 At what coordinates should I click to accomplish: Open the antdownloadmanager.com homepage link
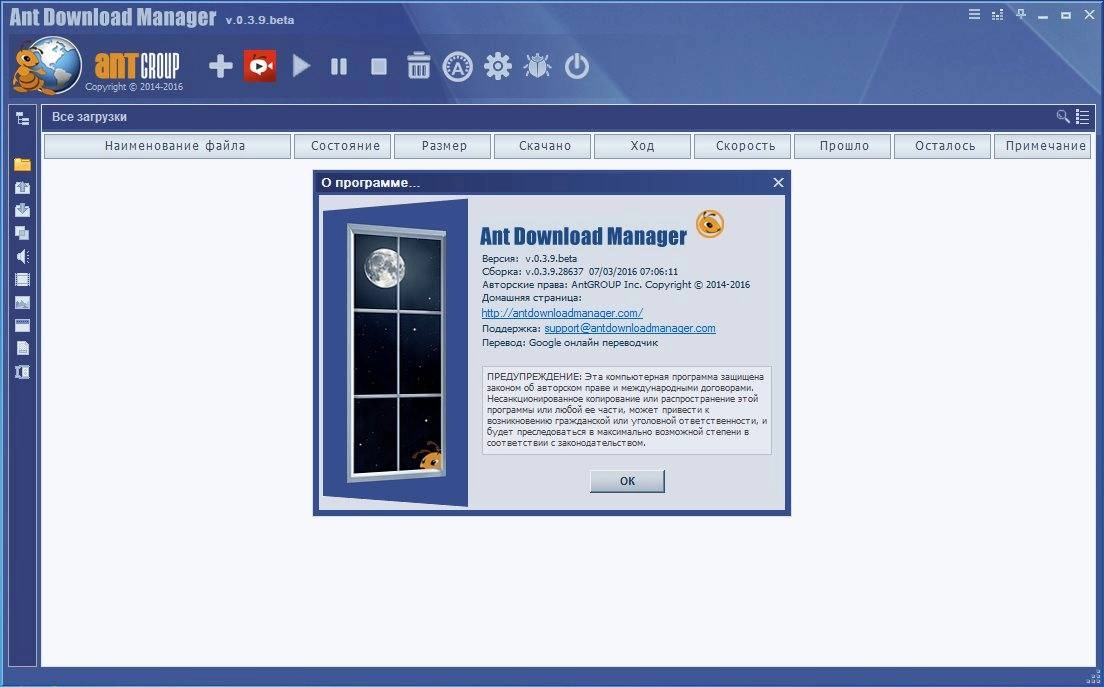pos(562,313)
